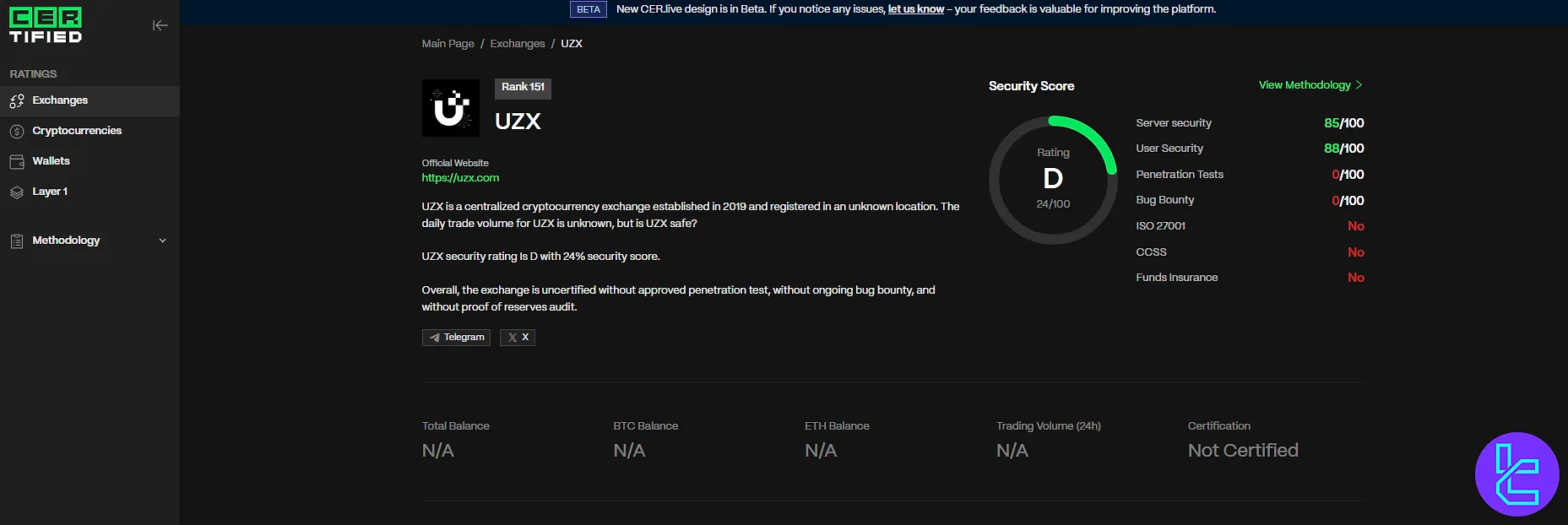The width and height of the screenshot is (1568, 525).
Task: Click the CERtified logo
Action: [46, 25]
